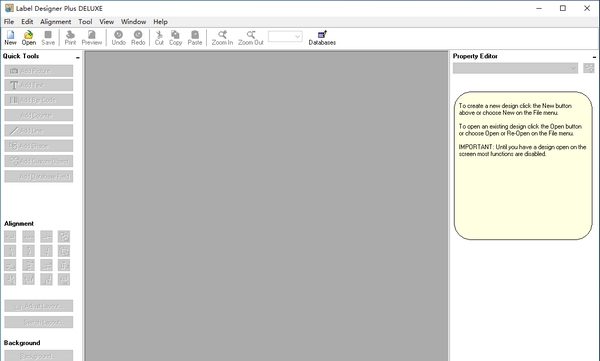This screenshot has width=600, height=361.
Task: Click the gray design workspace area
Action: 266,206
